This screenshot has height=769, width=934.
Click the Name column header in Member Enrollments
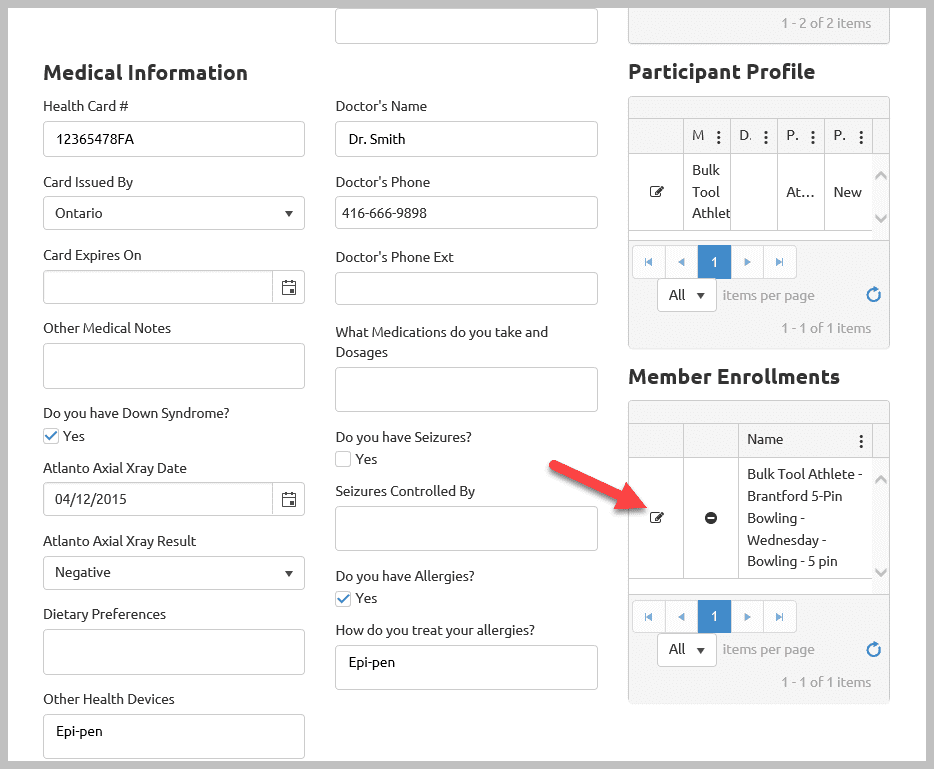pos(805,440)
